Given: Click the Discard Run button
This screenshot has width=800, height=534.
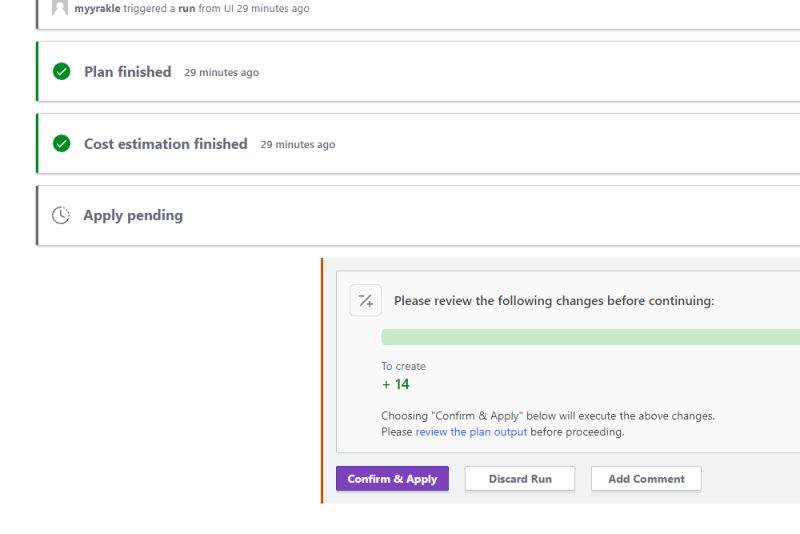Looking at the screenshot, I should tap(520, 479).
